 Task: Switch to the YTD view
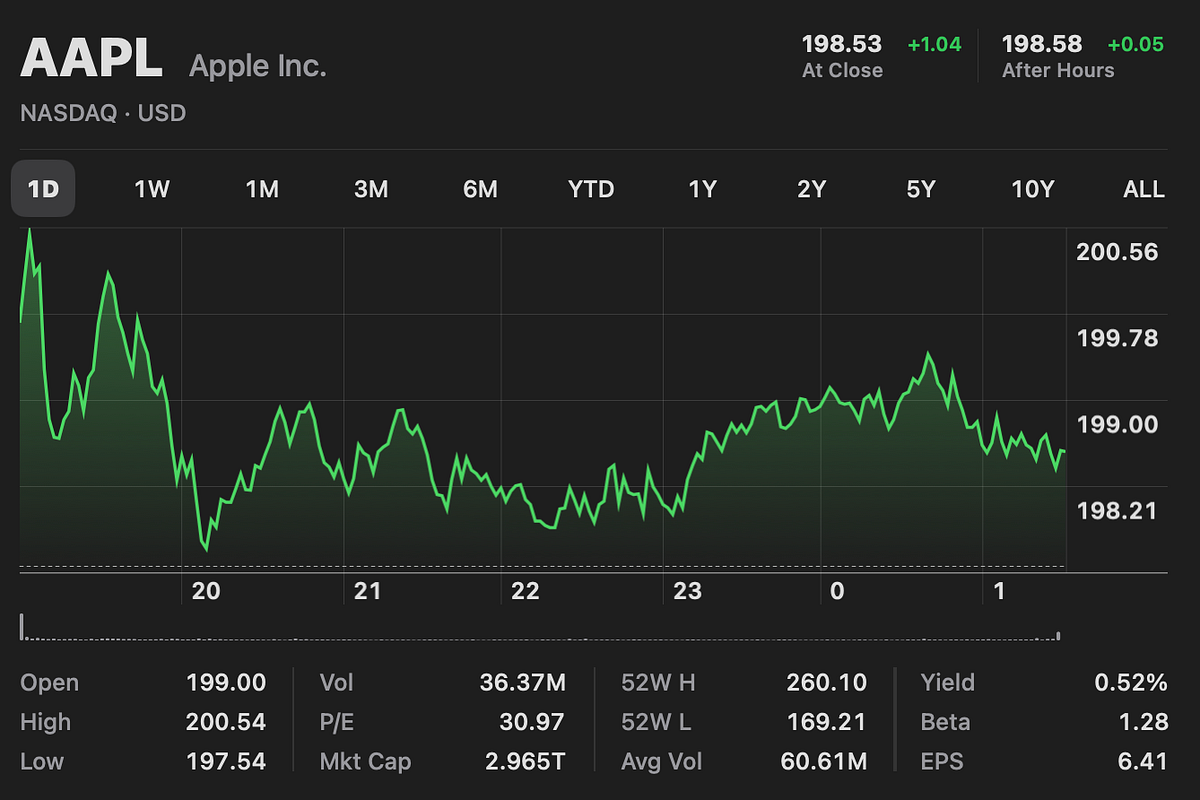[591, 188]
